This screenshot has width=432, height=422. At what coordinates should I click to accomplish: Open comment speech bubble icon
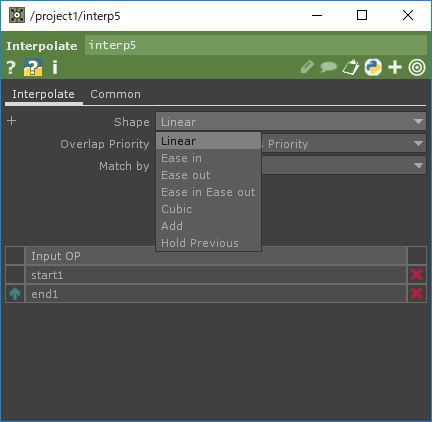tap(328, 67)
